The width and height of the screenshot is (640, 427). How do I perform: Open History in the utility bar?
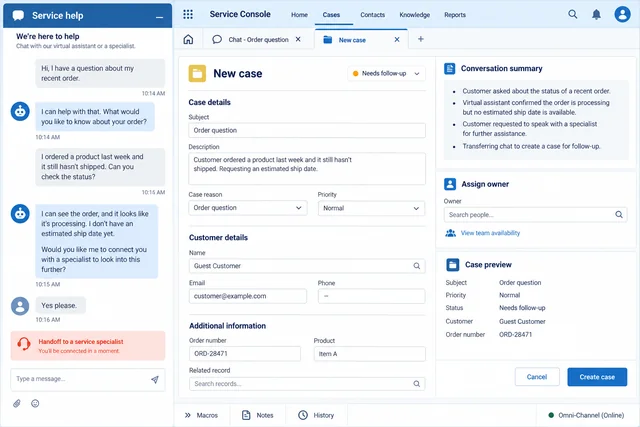[316, 415]
